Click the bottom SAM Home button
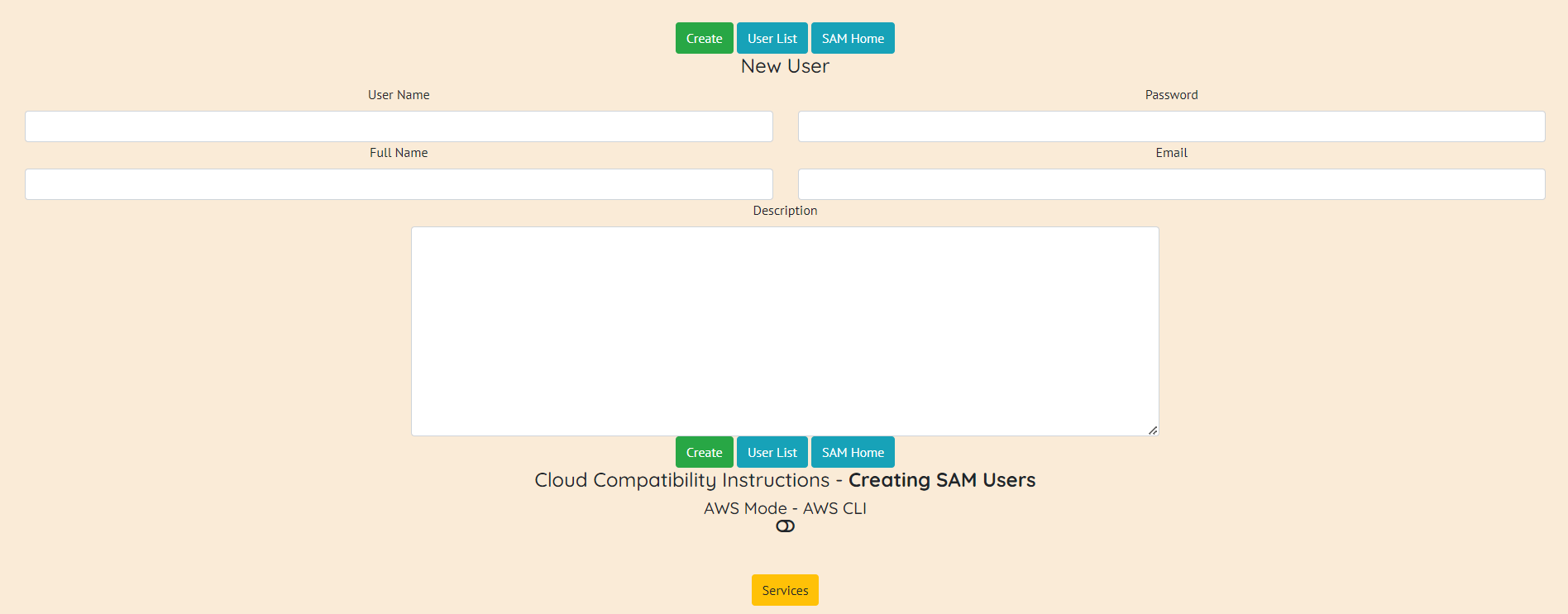Screen dimensions: 1568x614 pyautogui.click(x=853, y=452)
